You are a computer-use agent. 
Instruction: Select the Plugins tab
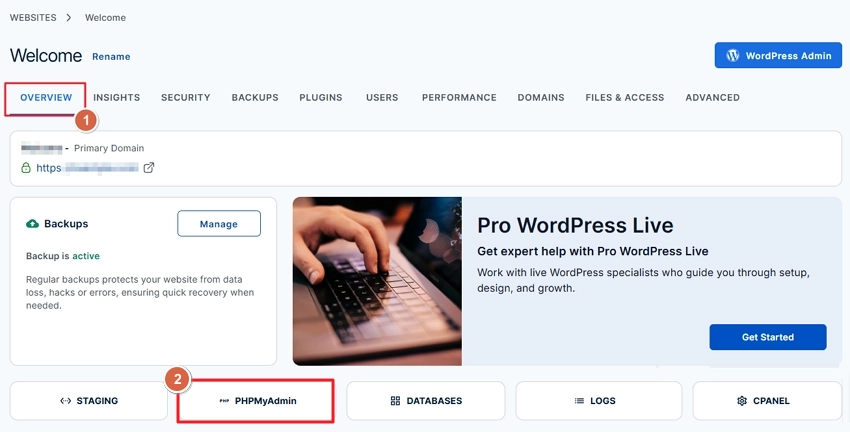pos(321,98)
